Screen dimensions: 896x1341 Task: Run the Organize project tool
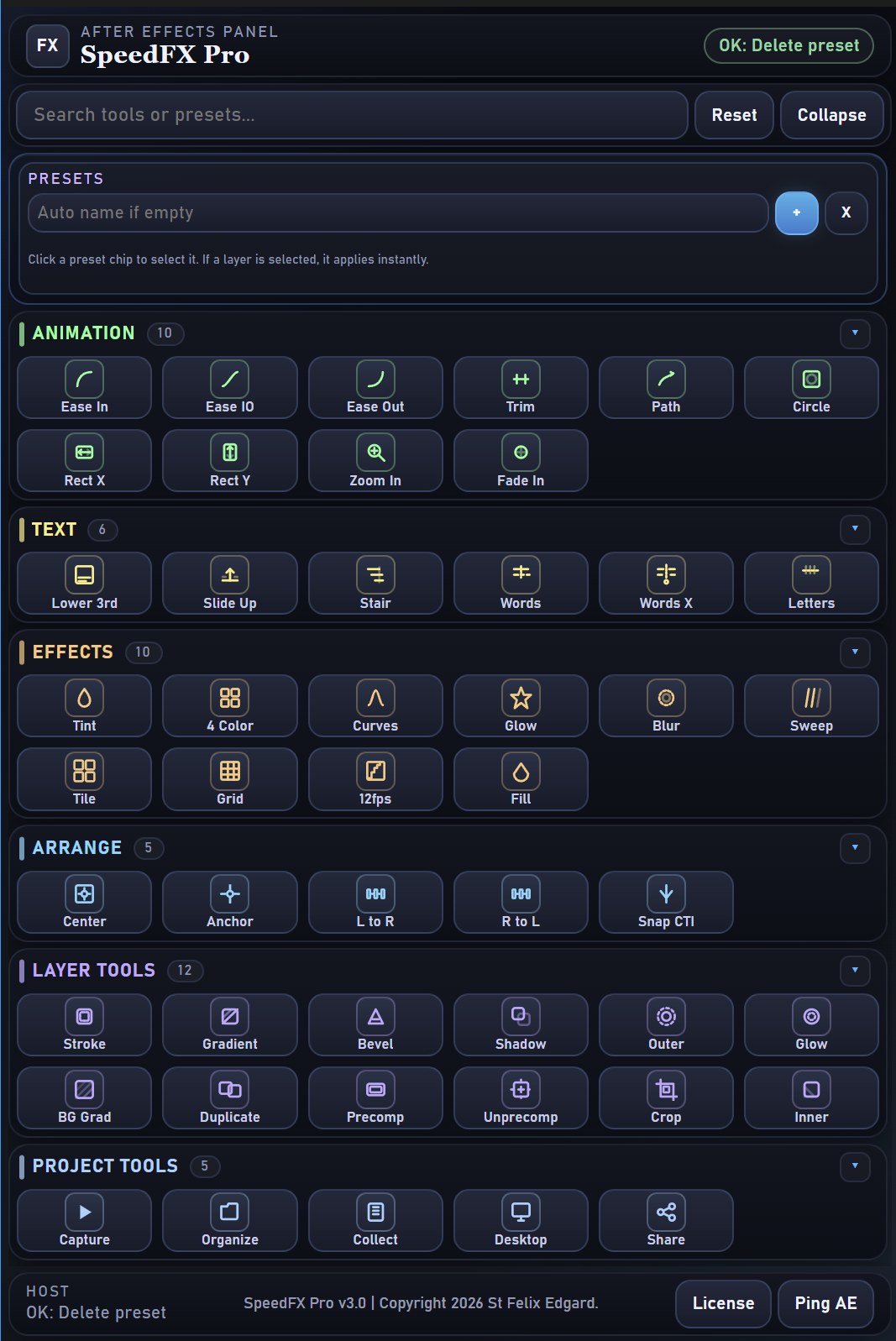pos(229,1220)
